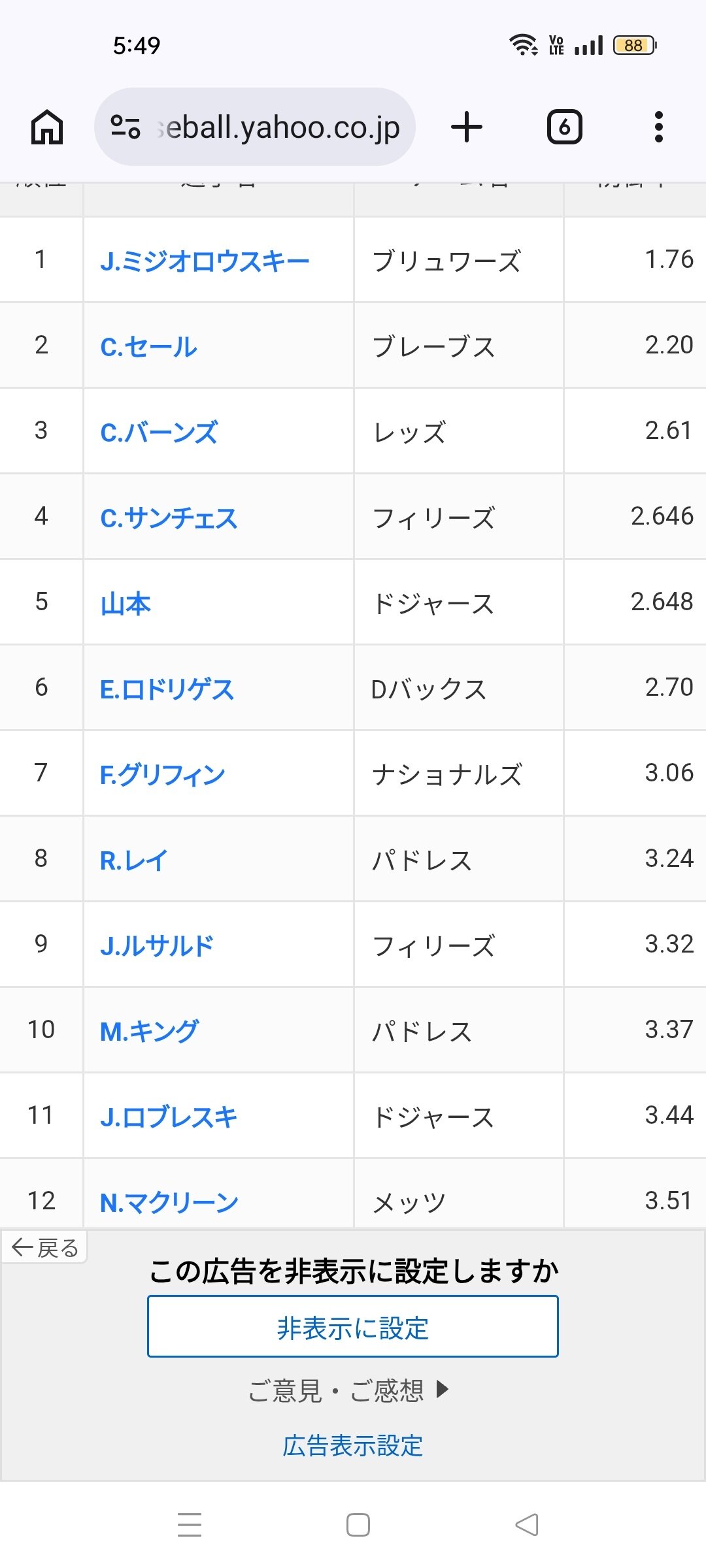Open J.ミジオロウスキー player link
The width and height of the screenshot is (706, 1568).
(x=205, y=261)
